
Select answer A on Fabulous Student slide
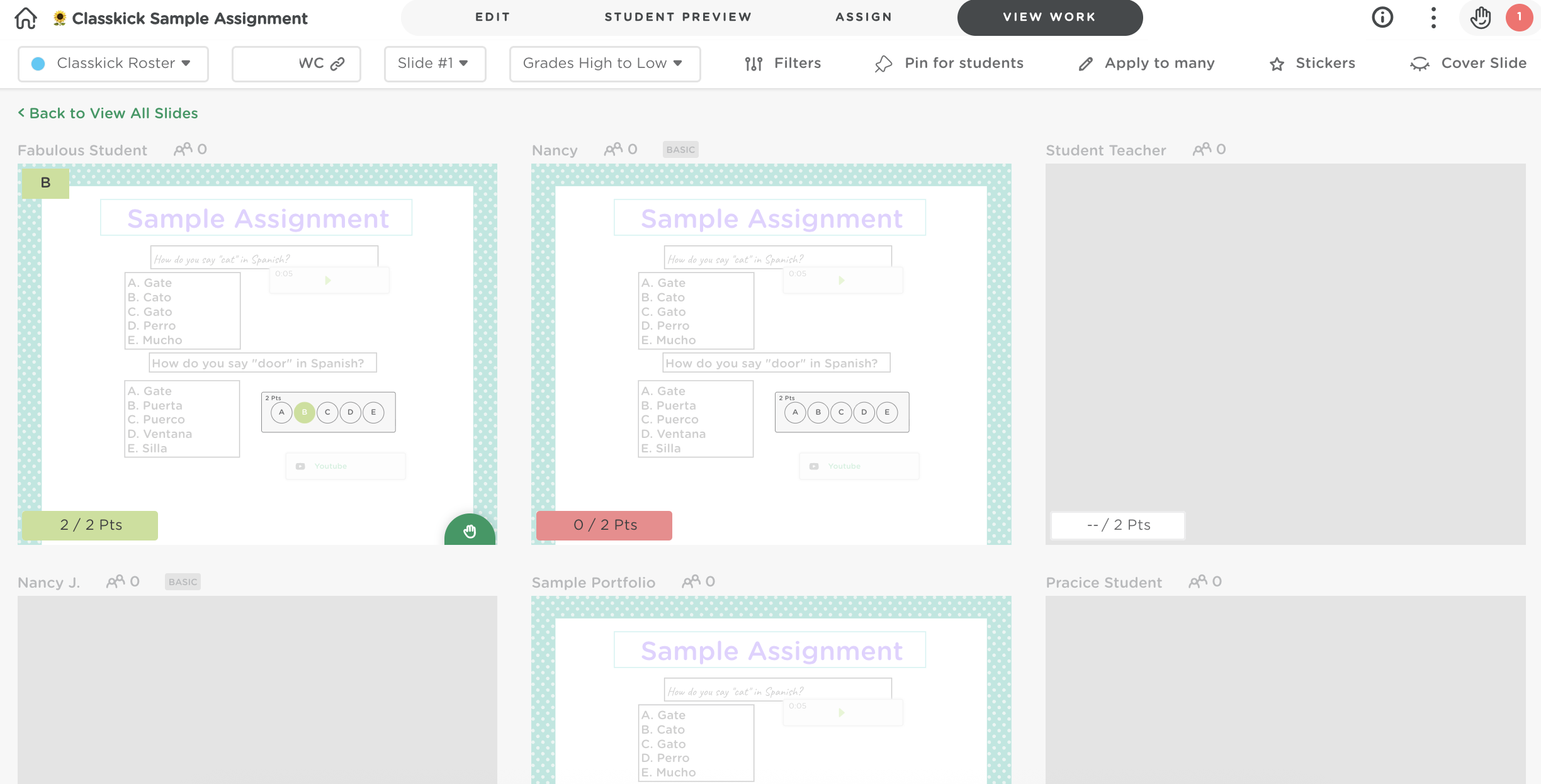(281, 412)
